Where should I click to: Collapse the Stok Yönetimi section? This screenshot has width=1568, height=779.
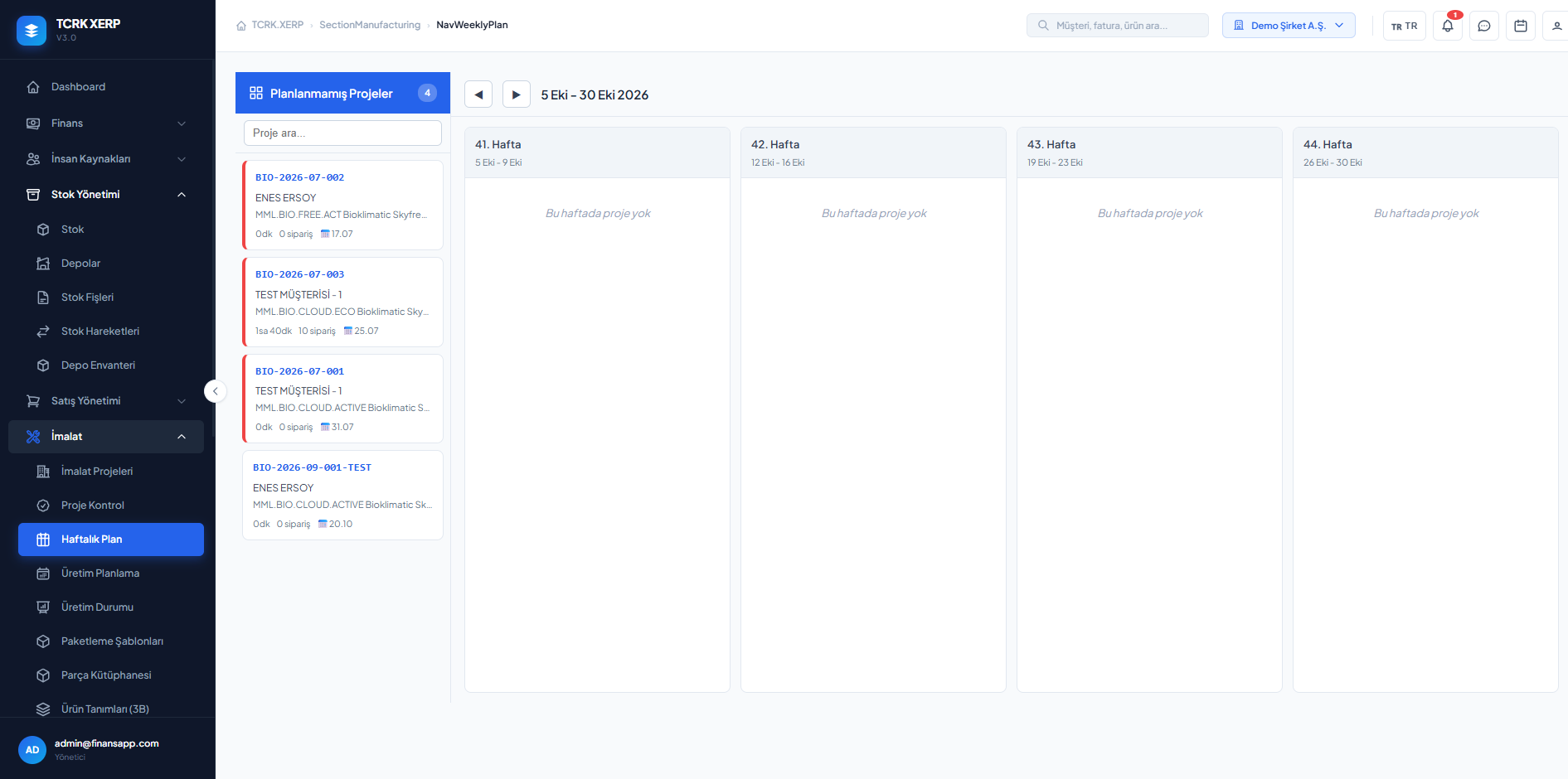coord(106,195)
